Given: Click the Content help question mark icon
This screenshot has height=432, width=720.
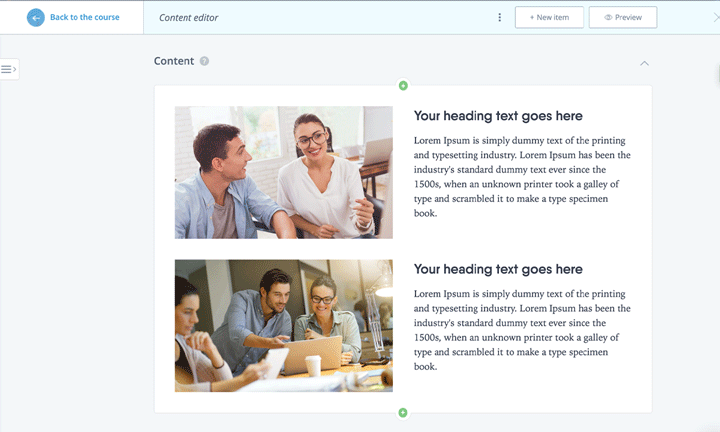Looking at the screenshot, I should coord(204,61).
